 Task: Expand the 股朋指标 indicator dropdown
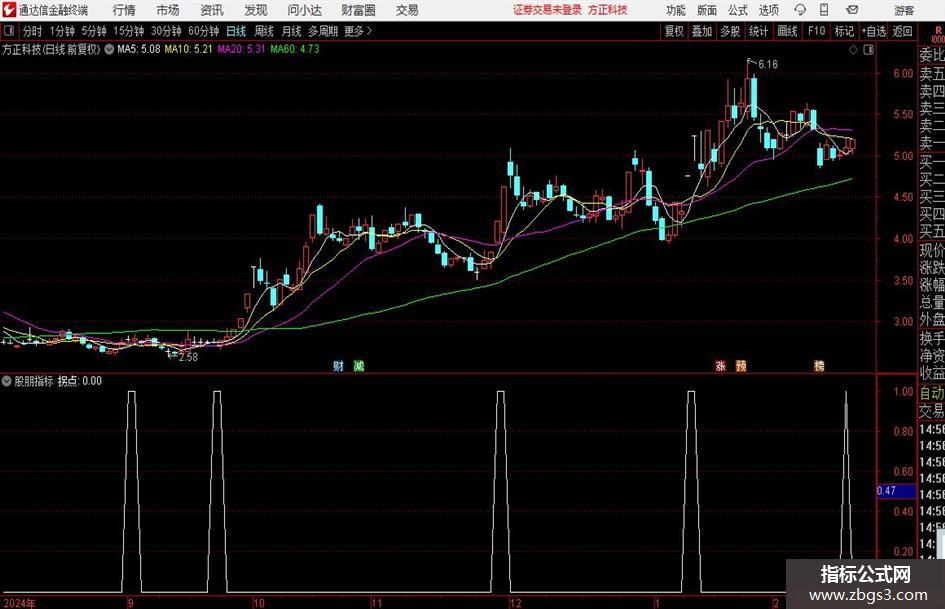pos(7,381)
